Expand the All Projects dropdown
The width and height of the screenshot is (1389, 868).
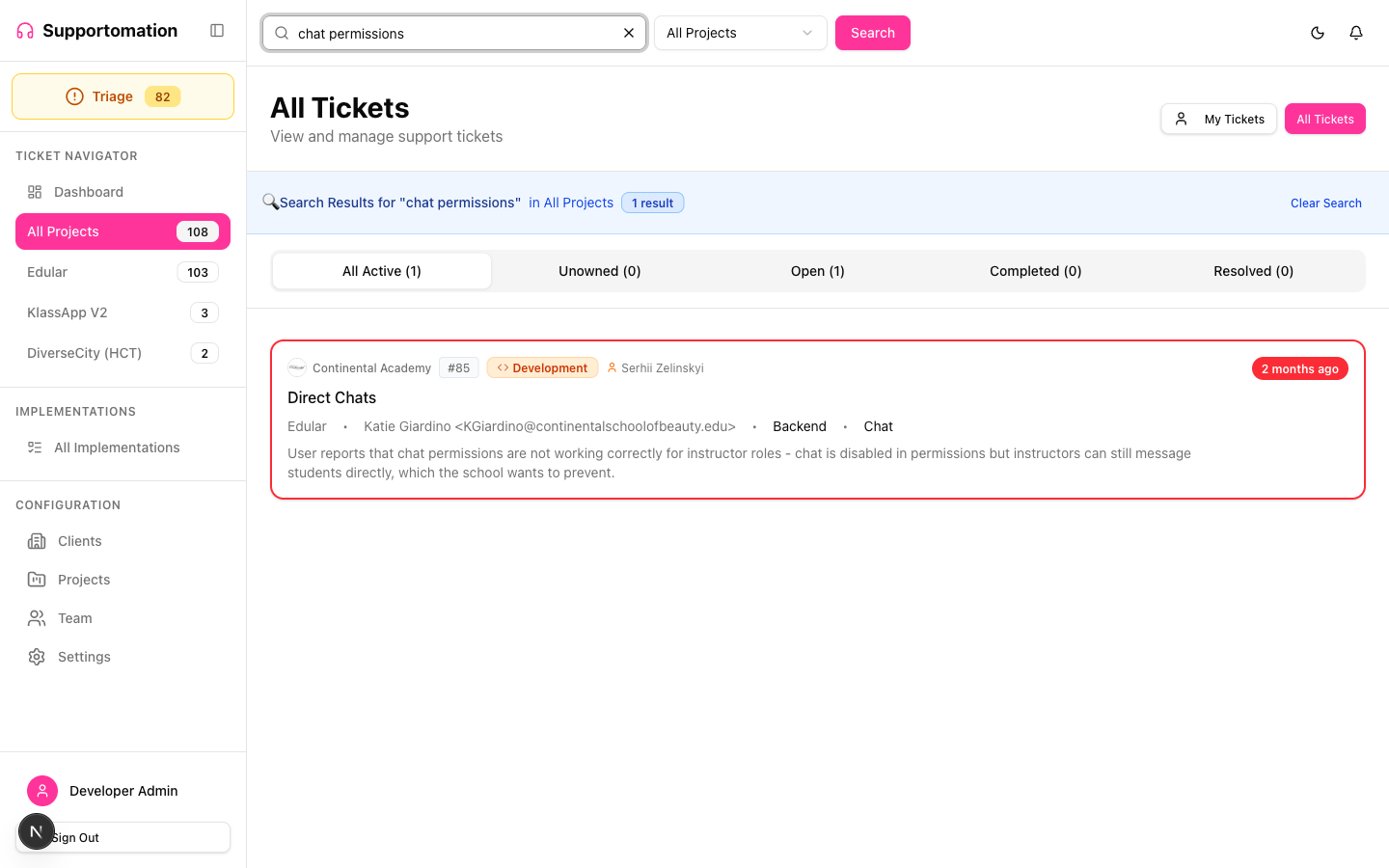pos(740,33)
